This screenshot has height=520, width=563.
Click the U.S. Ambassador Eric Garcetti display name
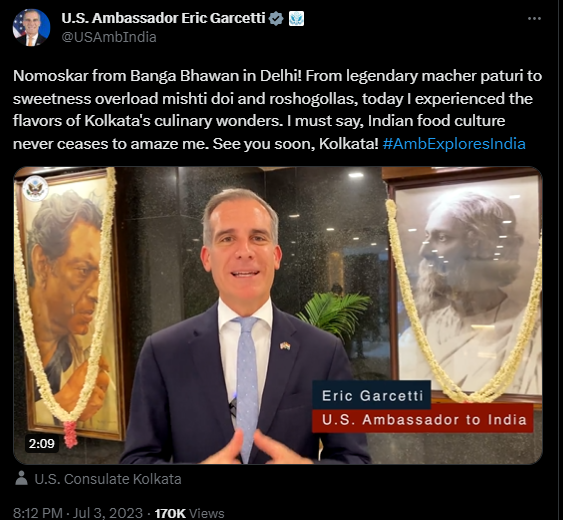(x=163, y=18)
